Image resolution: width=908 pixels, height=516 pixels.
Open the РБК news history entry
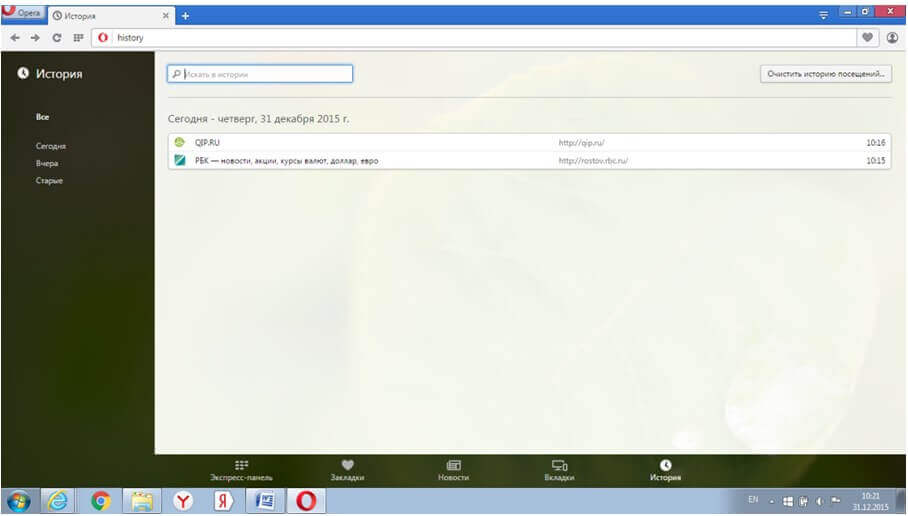[286, 160]
